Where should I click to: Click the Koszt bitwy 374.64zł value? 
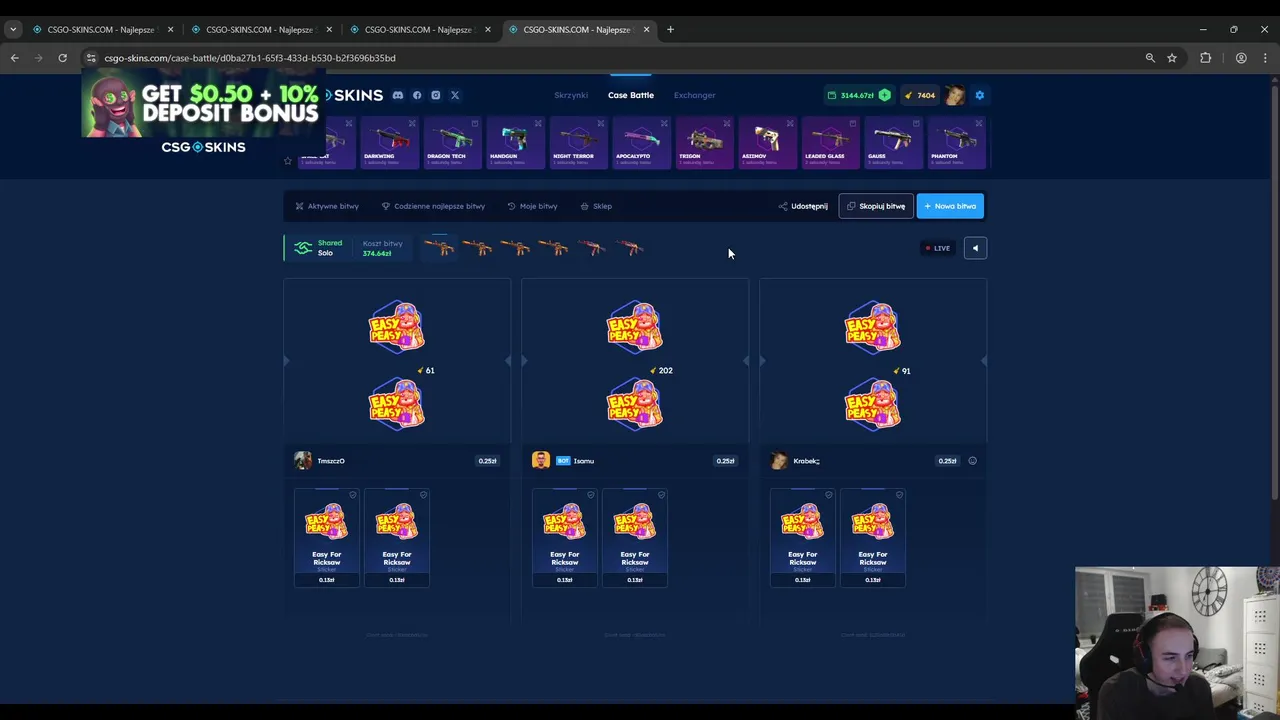(377, 253)
